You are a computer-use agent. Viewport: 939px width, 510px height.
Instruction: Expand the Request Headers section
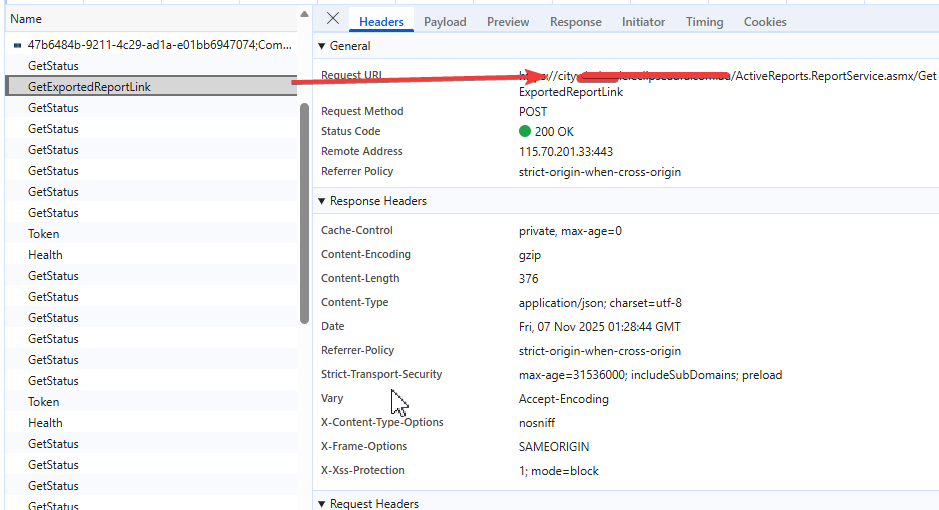(x=322, y=504)
